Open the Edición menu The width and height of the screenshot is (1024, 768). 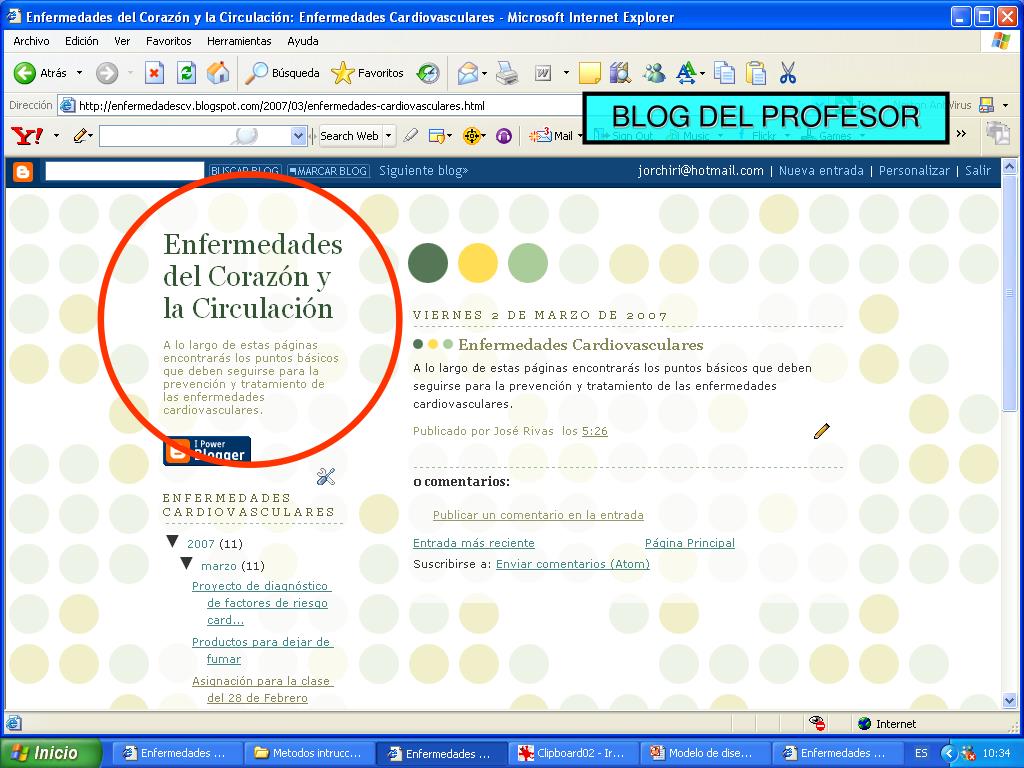coord(82,40)
